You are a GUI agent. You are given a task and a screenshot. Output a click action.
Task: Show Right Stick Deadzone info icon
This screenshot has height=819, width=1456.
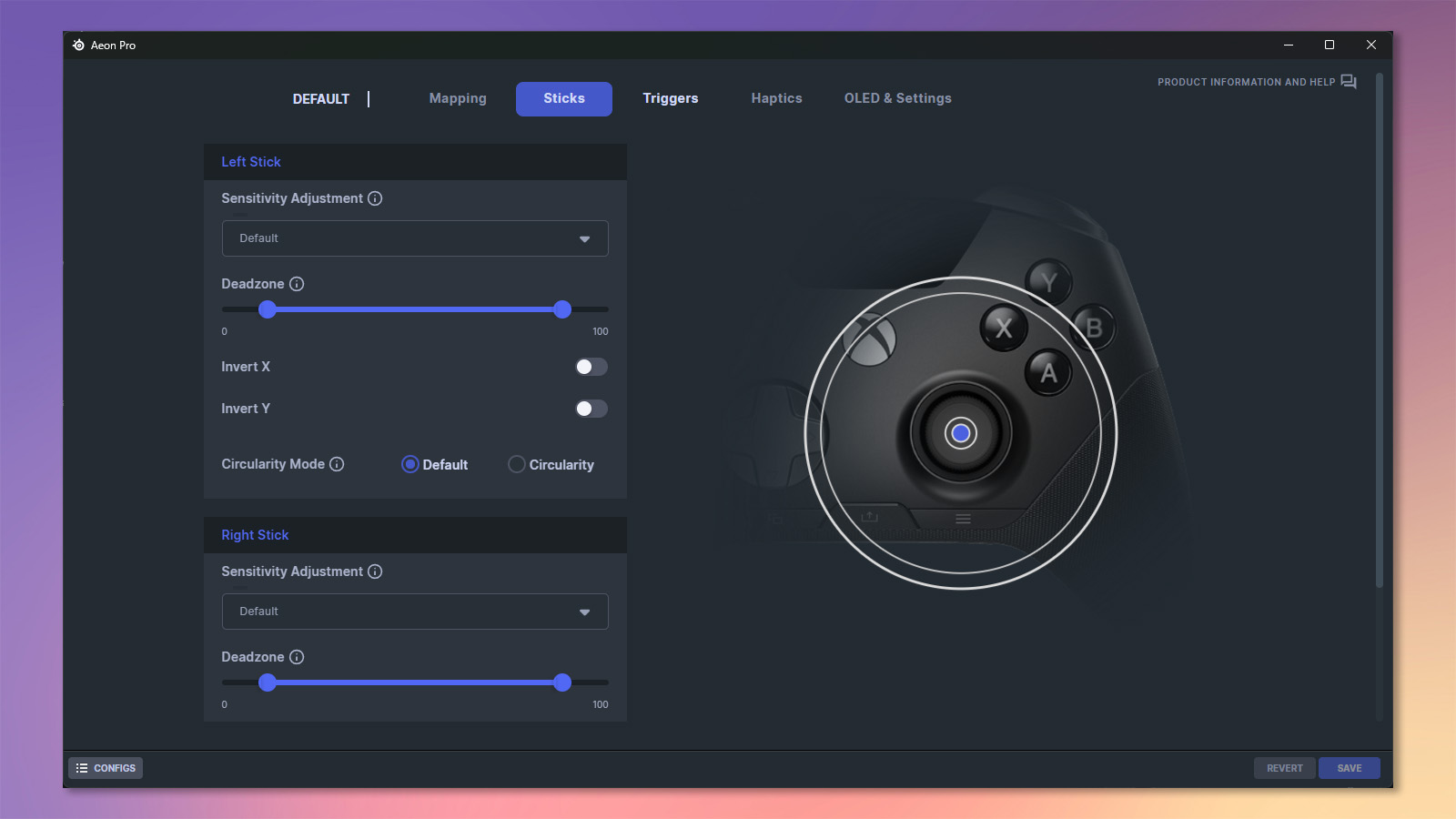coord(297,657)
